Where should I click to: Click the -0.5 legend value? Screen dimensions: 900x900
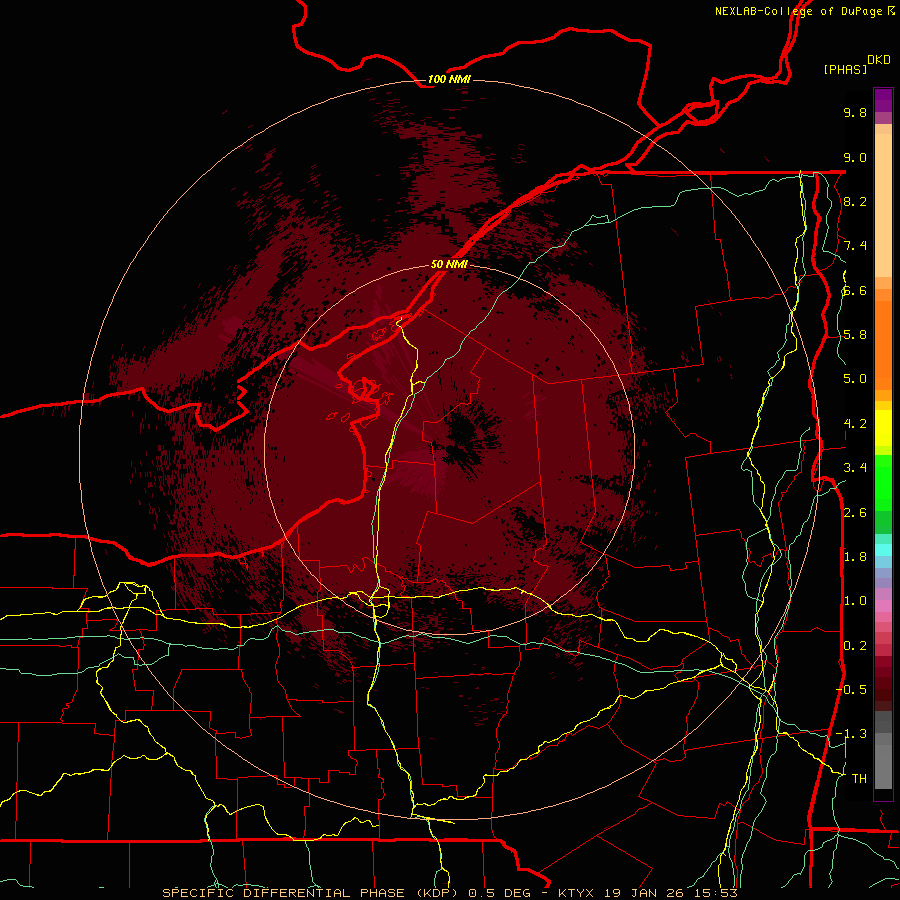point(851,690)
